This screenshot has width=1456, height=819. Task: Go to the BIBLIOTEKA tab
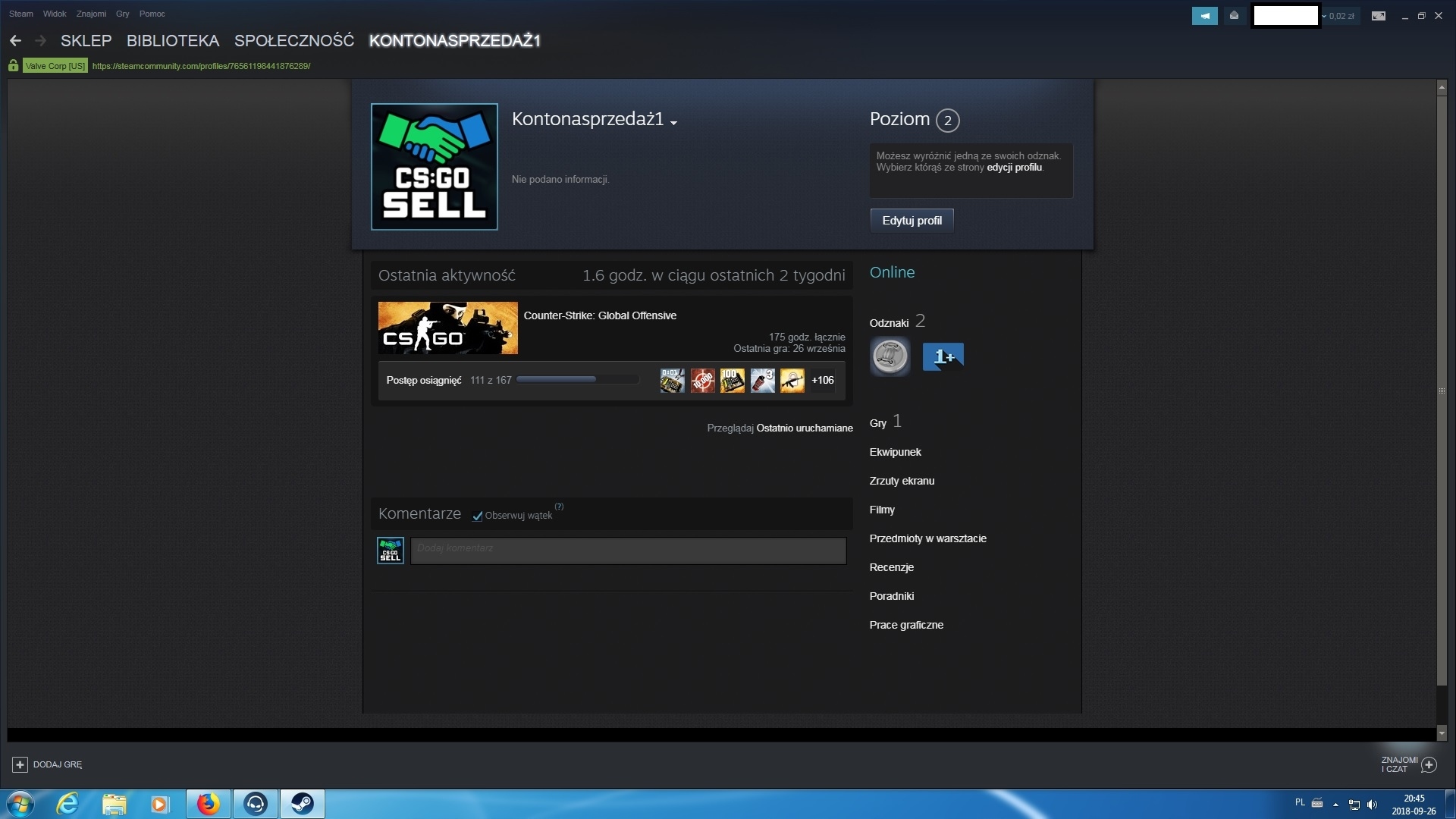click(x=173, y=40)
